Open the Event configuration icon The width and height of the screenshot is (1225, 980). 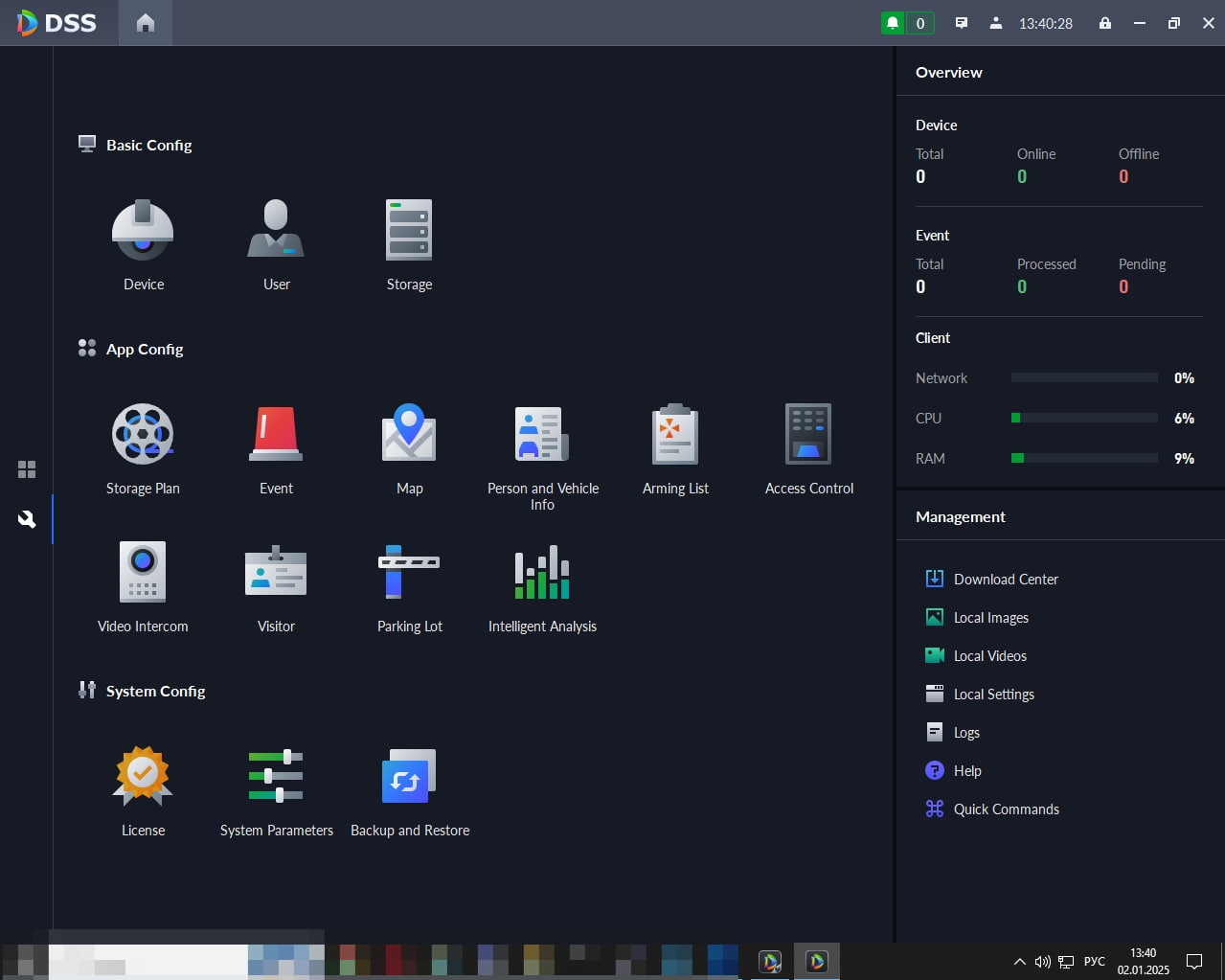point(276,434)
